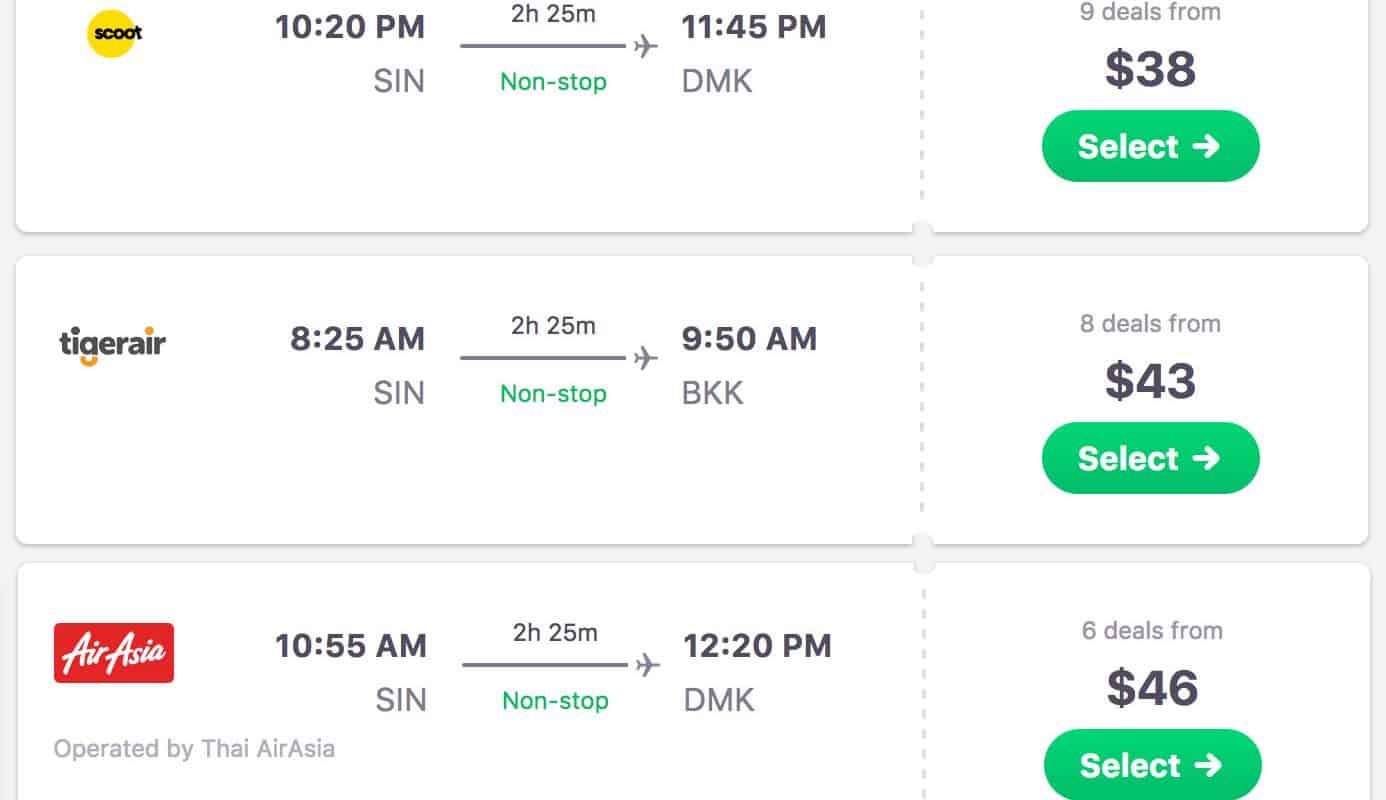The height and width of the screenshot is (800, 1386).
Task: Select the $38 Scoot flight deal
Action: coord(1150,146)
